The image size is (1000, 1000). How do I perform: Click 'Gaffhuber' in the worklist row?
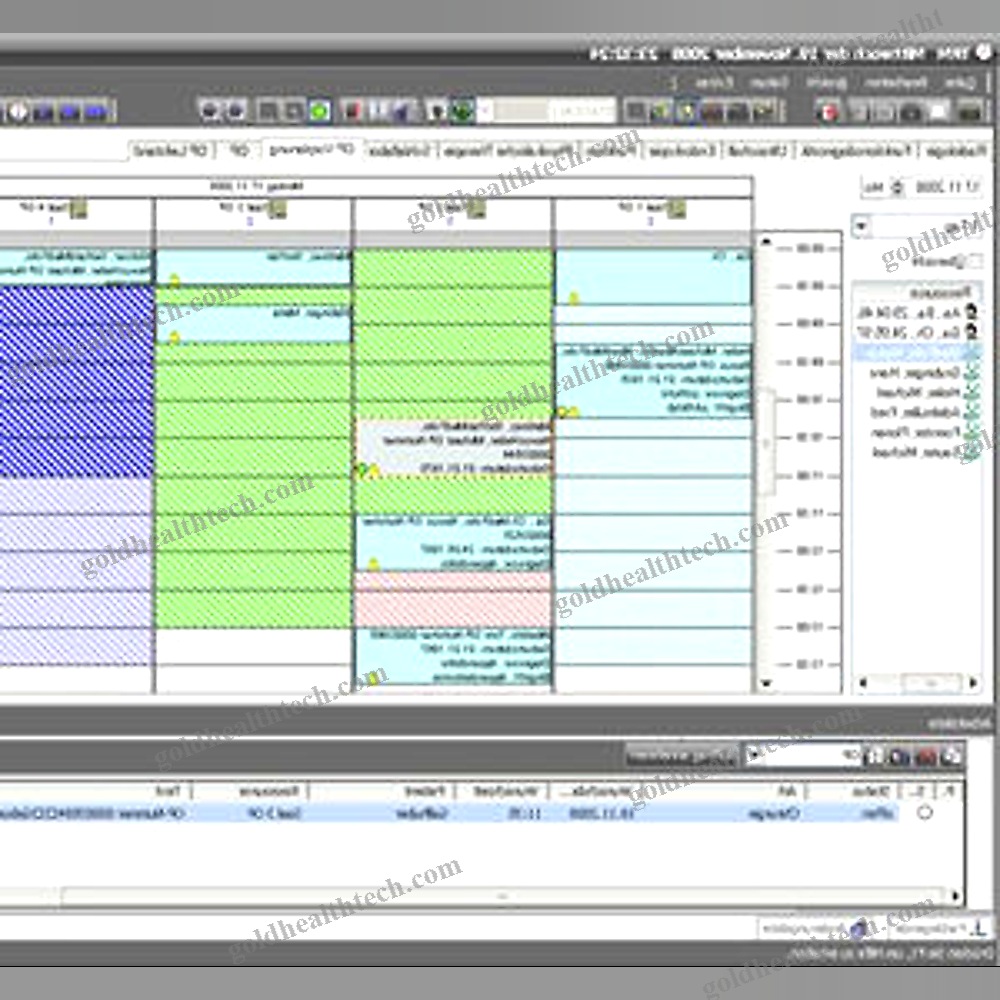422,813
